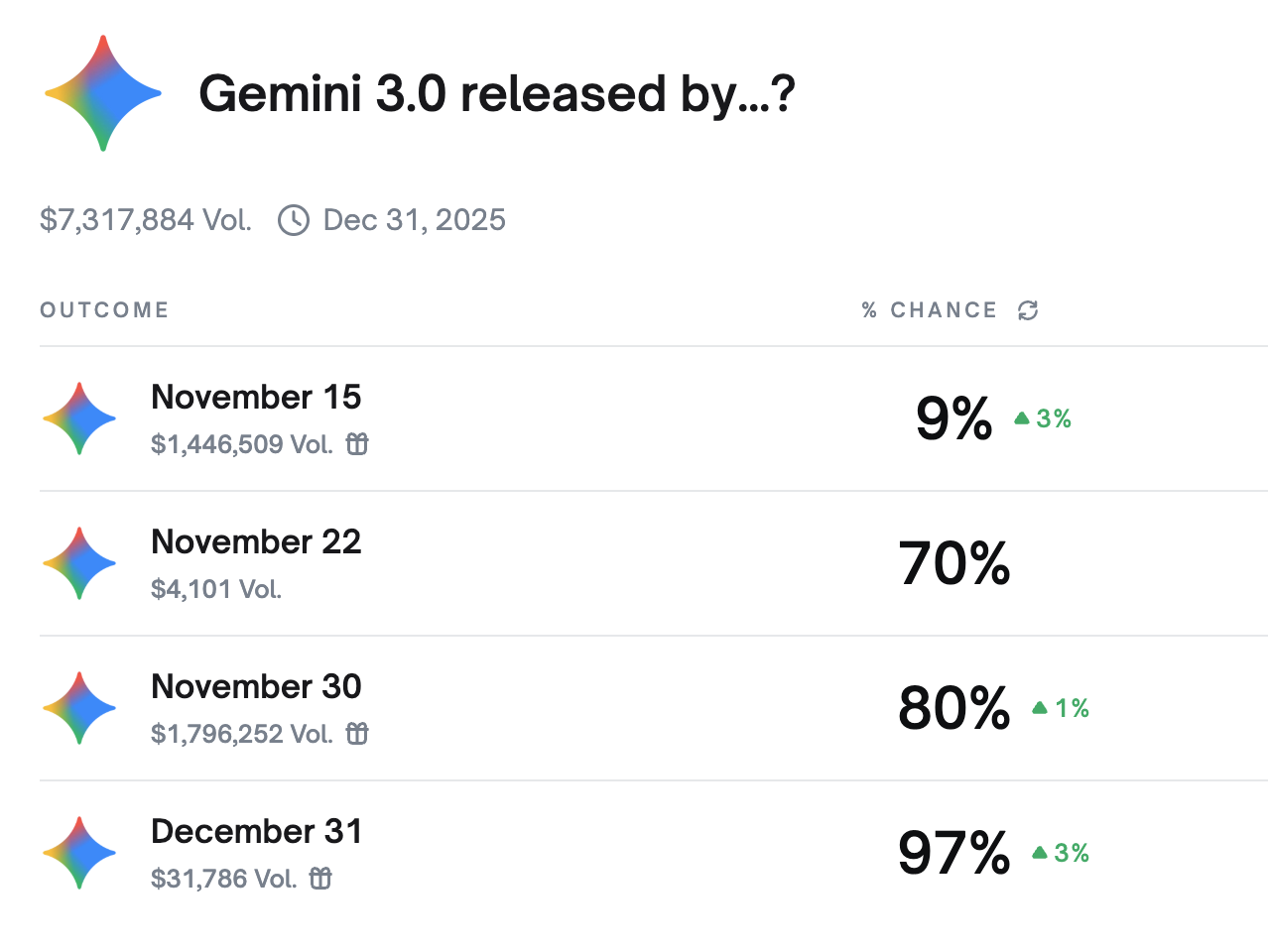Image resolution: width=1268 pixels, height=952 pixels.
Task: Click the Gemini icon in November 30 row
Action: (79, 708)
